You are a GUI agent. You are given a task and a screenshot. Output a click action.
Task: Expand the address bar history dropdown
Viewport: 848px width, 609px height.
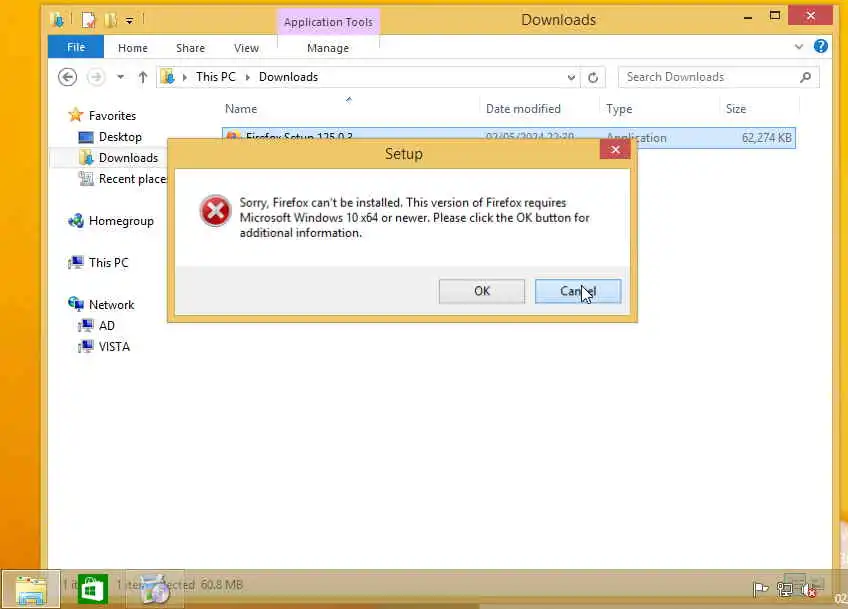(x=571, y=77)
